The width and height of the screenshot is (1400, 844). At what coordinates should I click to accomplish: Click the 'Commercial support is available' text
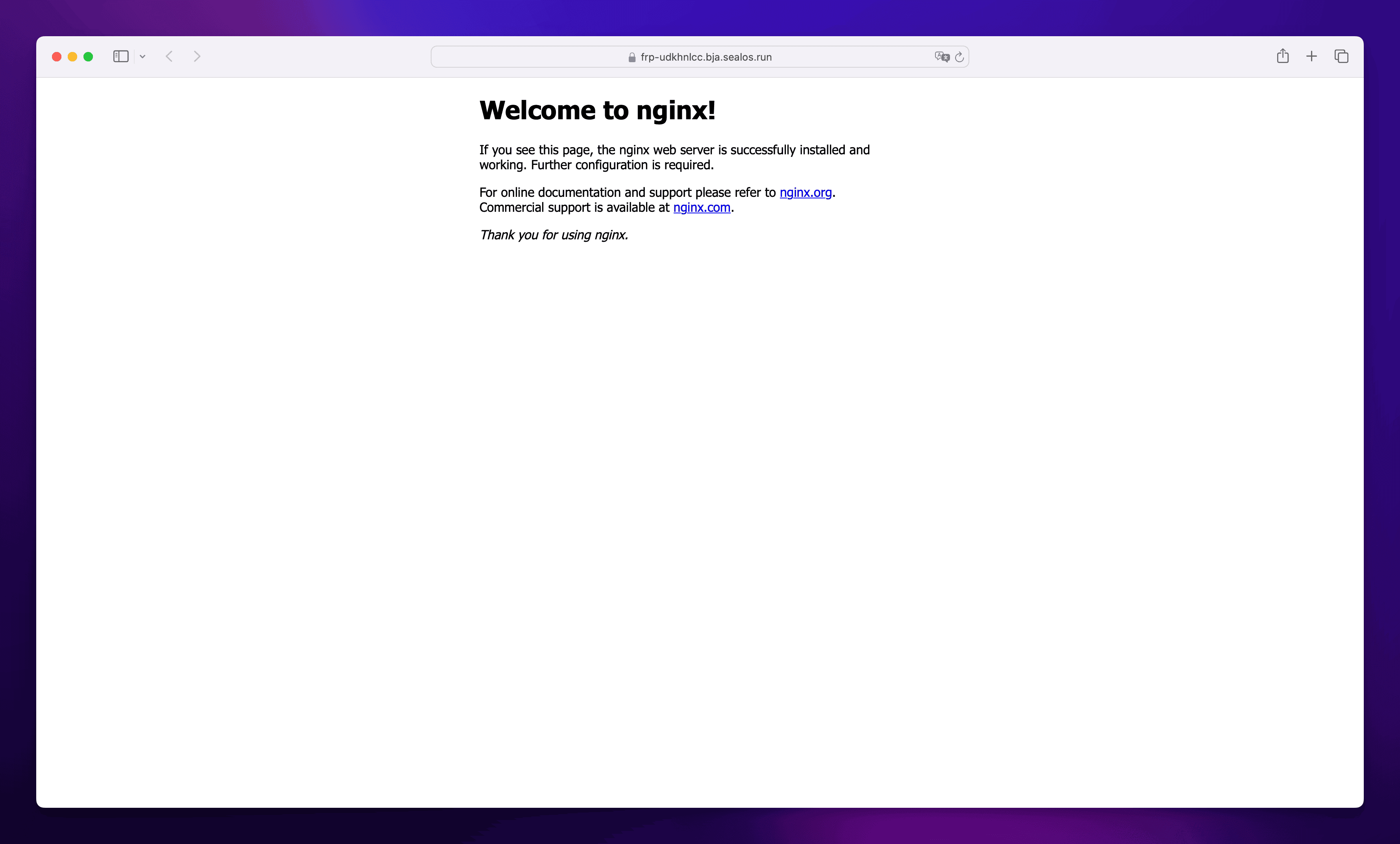pyautogui.click(x=574, y=208)
